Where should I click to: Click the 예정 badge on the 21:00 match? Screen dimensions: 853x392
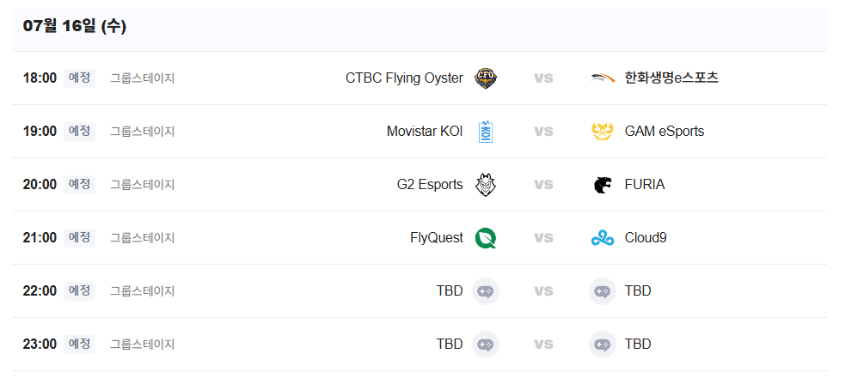[x=79, y=238]
